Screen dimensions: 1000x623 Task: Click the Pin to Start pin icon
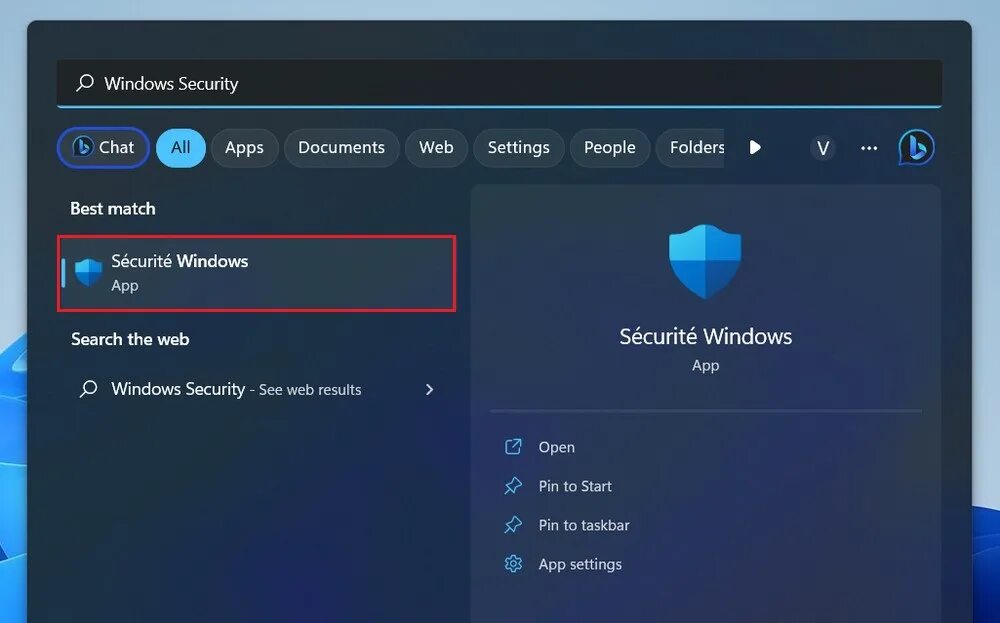[x=513, y=486]
